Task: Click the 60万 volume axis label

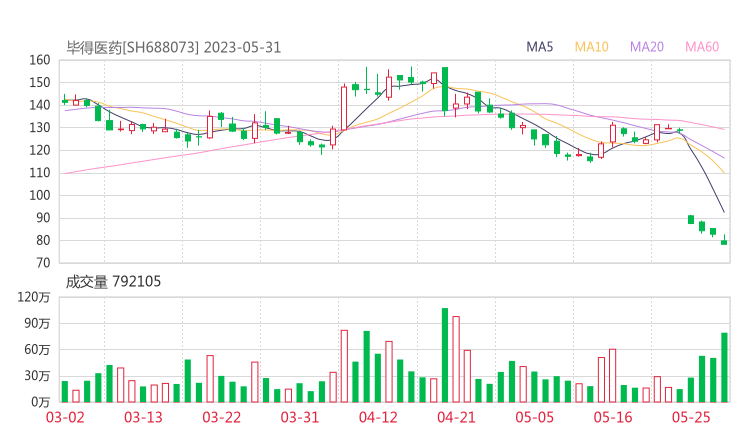Action: (37, 349)
